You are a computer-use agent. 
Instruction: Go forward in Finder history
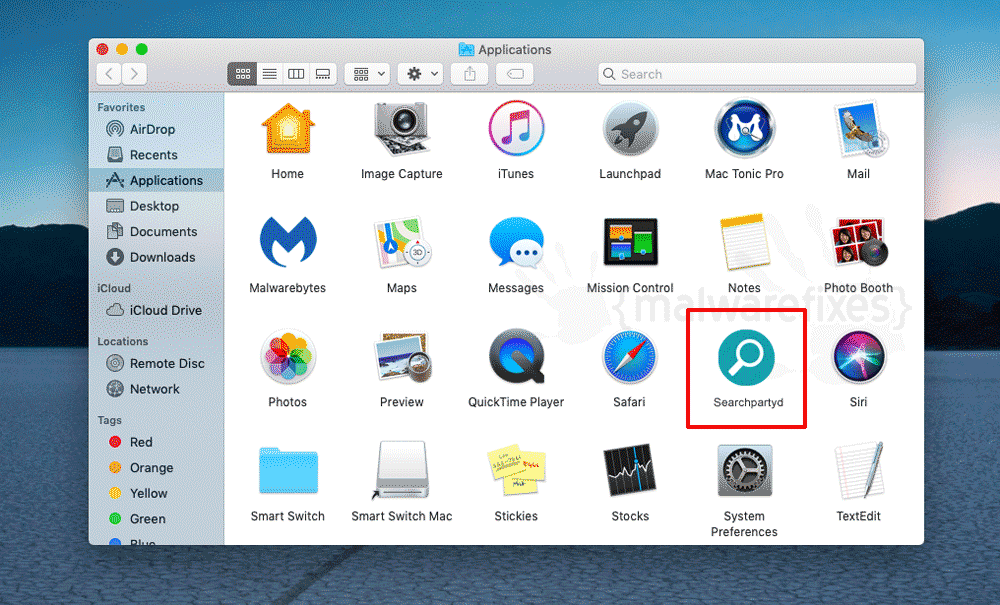point(135,74)
